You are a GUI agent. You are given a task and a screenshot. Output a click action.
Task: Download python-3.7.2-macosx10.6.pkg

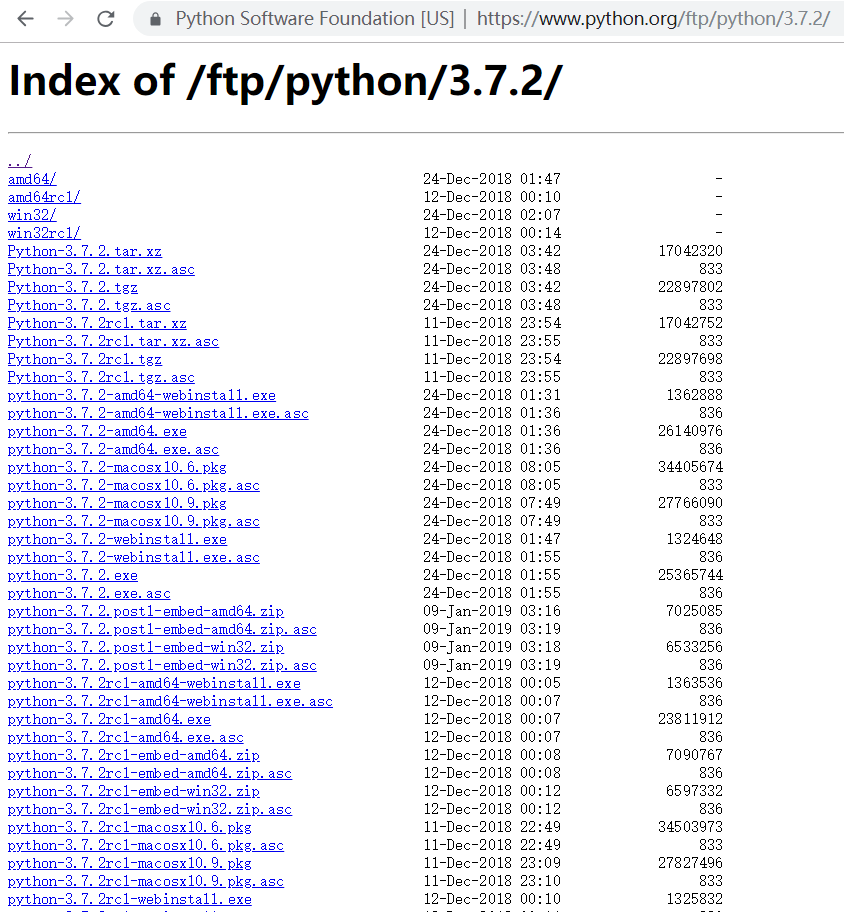[x=117, y=467]
